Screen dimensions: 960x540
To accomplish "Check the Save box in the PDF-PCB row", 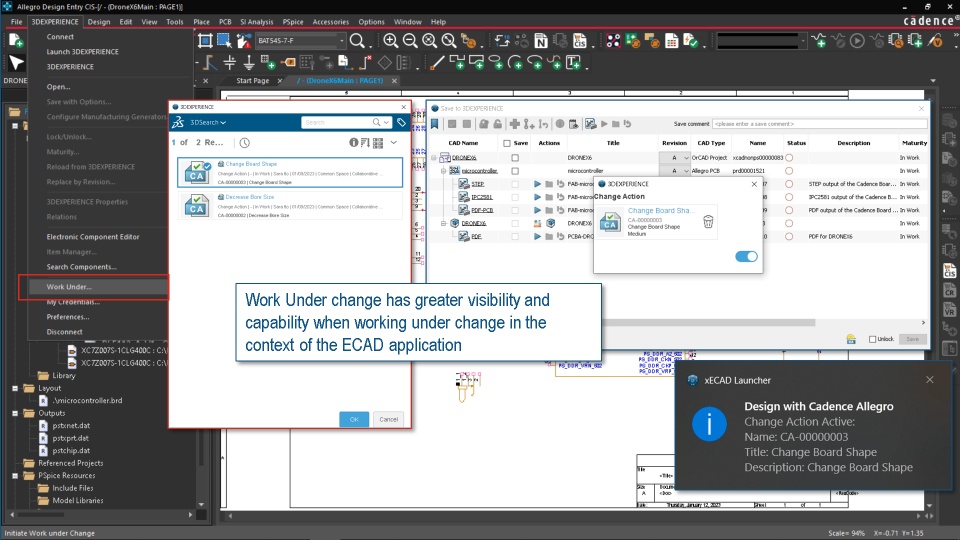I will pyautogui.click(x=515, y=210).
